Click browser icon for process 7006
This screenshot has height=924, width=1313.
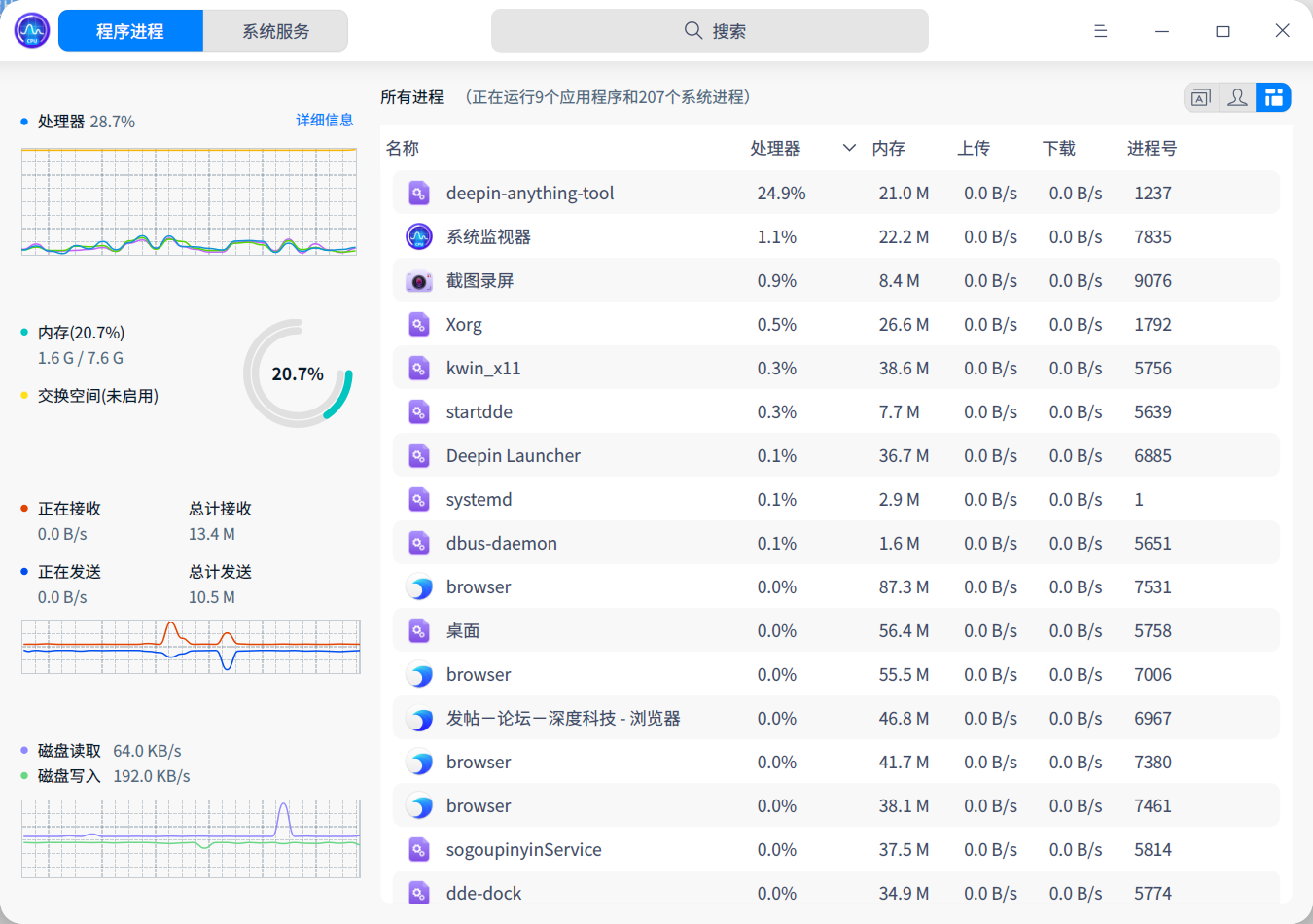[419, 675]
